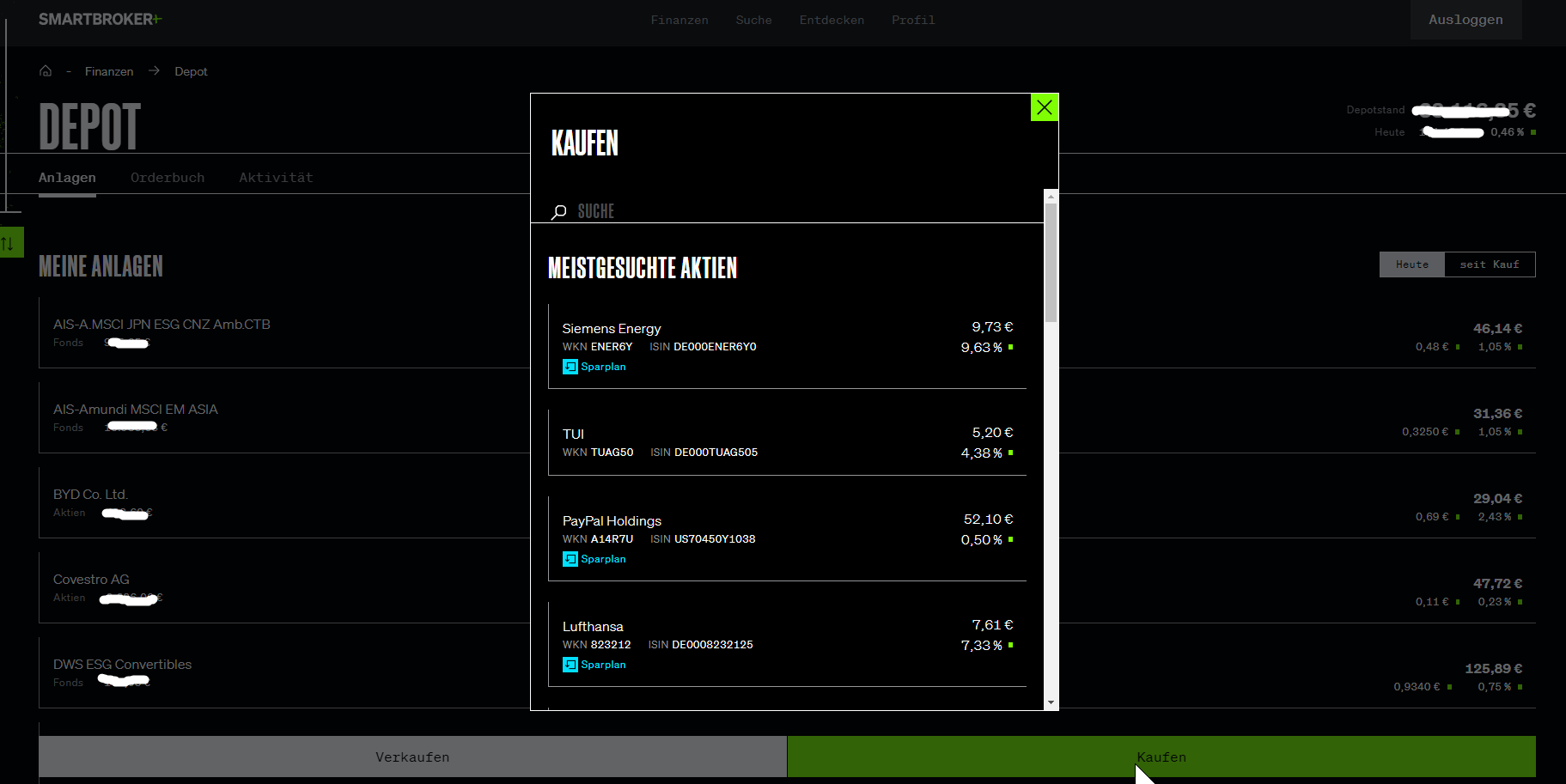Screen dimensions: 1566x784
Task: Switch to seit Kauf view
Action: click(1490, 264)
